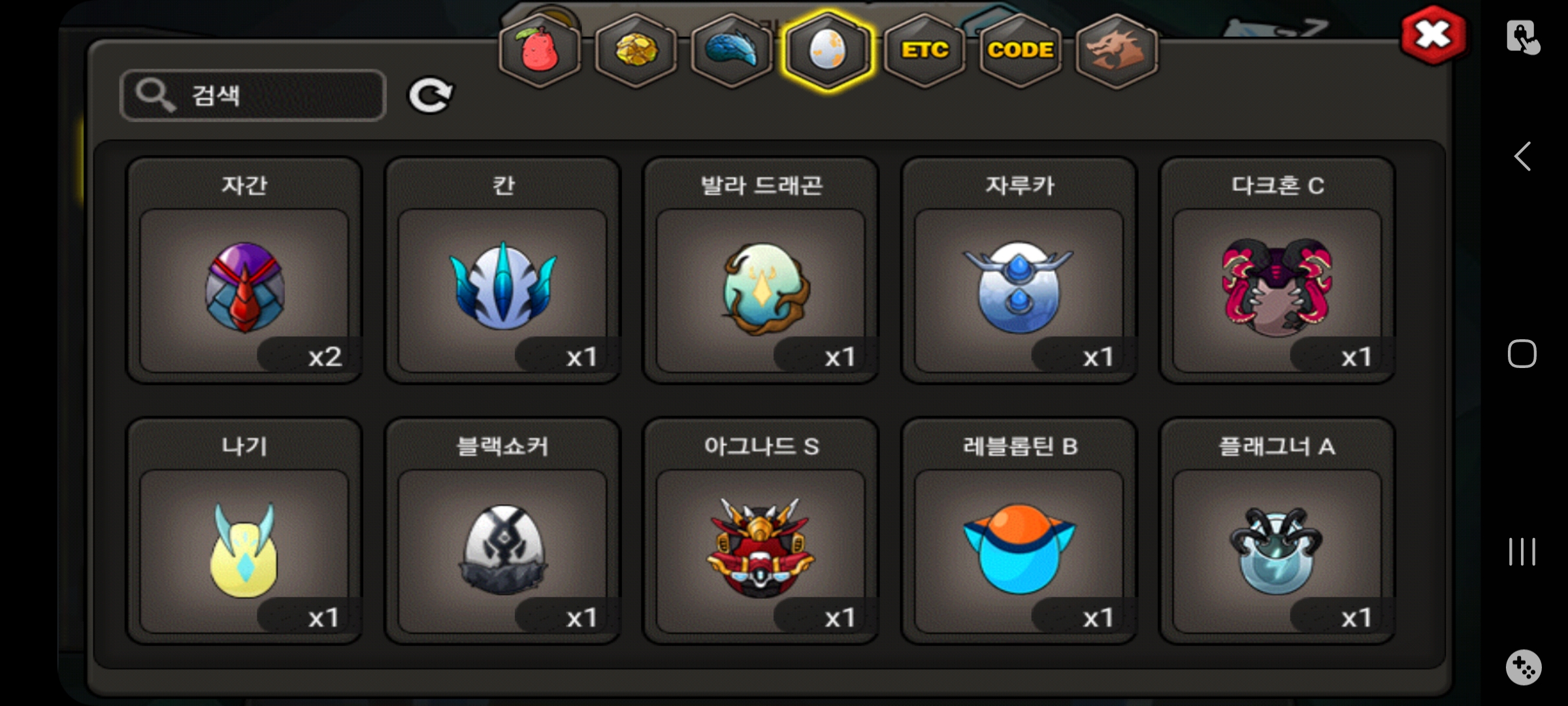Viewport: 1568px width, 706px height.
Task: Open the dragon head tab
Action: pyautogui.click(x=1117, y=50)
